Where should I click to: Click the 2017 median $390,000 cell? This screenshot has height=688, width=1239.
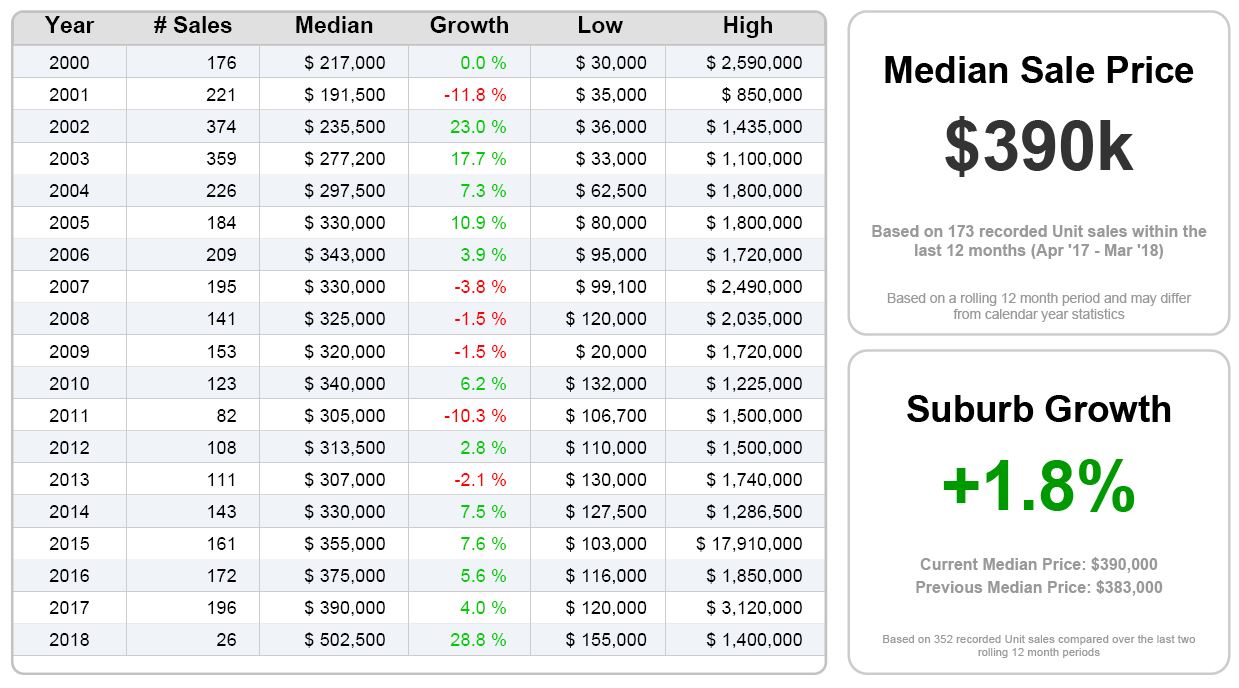point(345,608)
